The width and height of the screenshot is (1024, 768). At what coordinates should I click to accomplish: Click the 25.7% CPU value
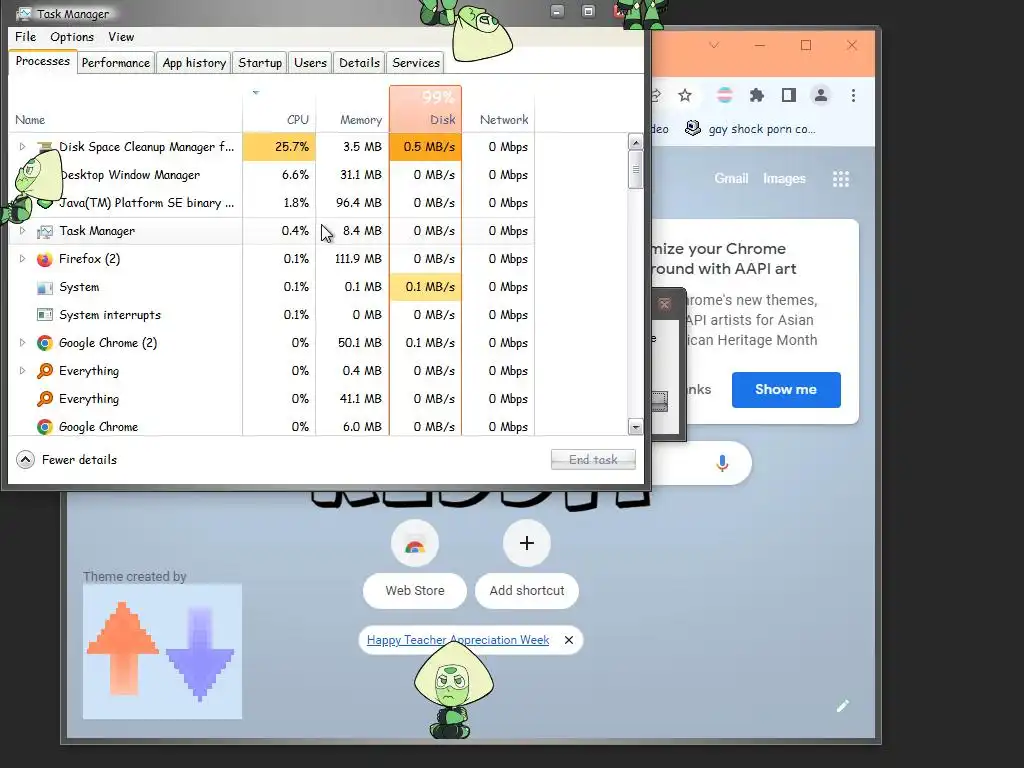tap(280, 146)
